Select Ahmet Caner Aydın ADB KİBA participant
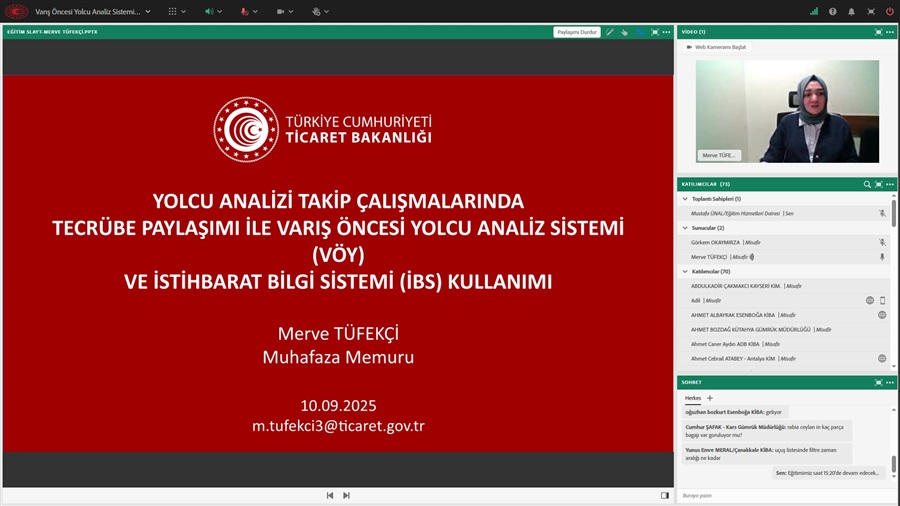Image resolution: width=900 pixels, height=506 pixels. click(x=783, y=344)
